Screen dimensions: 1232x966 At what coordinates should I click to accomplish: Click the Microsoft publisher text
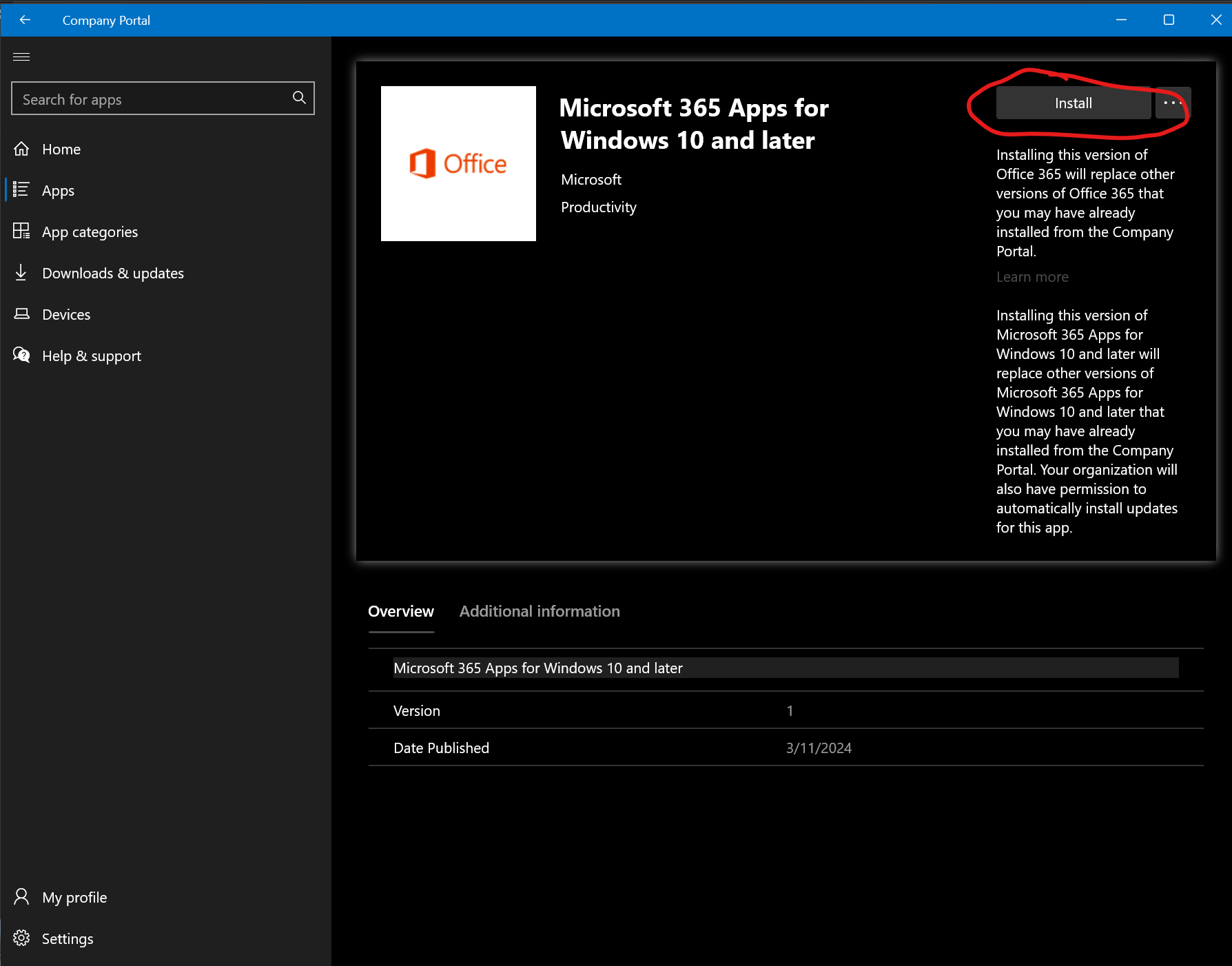coord(591,180)
